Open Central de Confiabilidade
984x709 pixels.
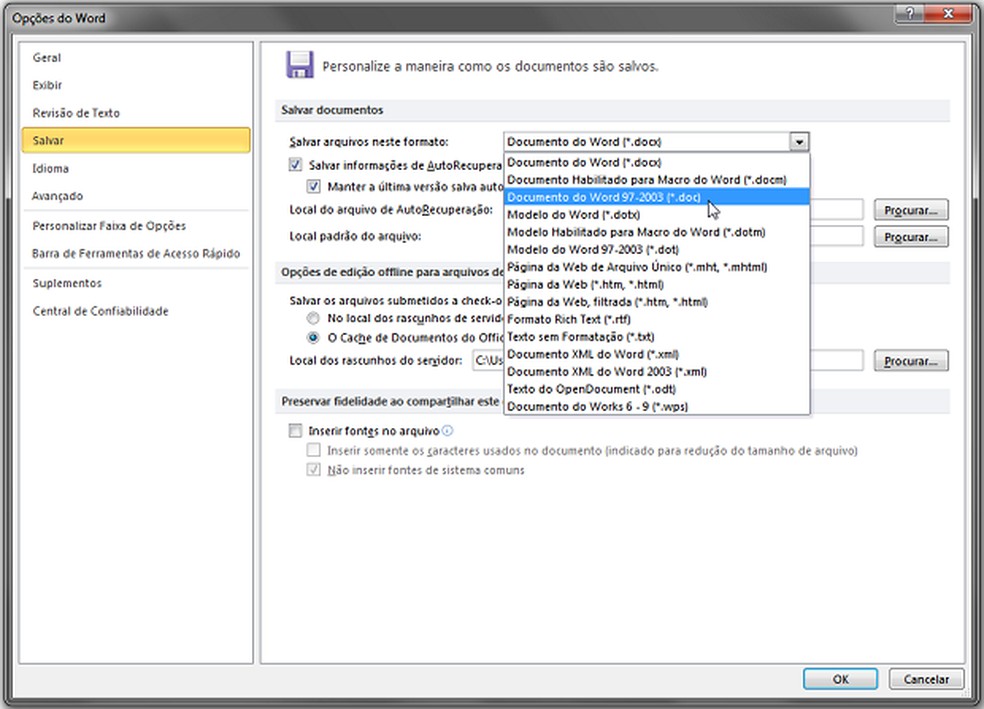(136, 311)
